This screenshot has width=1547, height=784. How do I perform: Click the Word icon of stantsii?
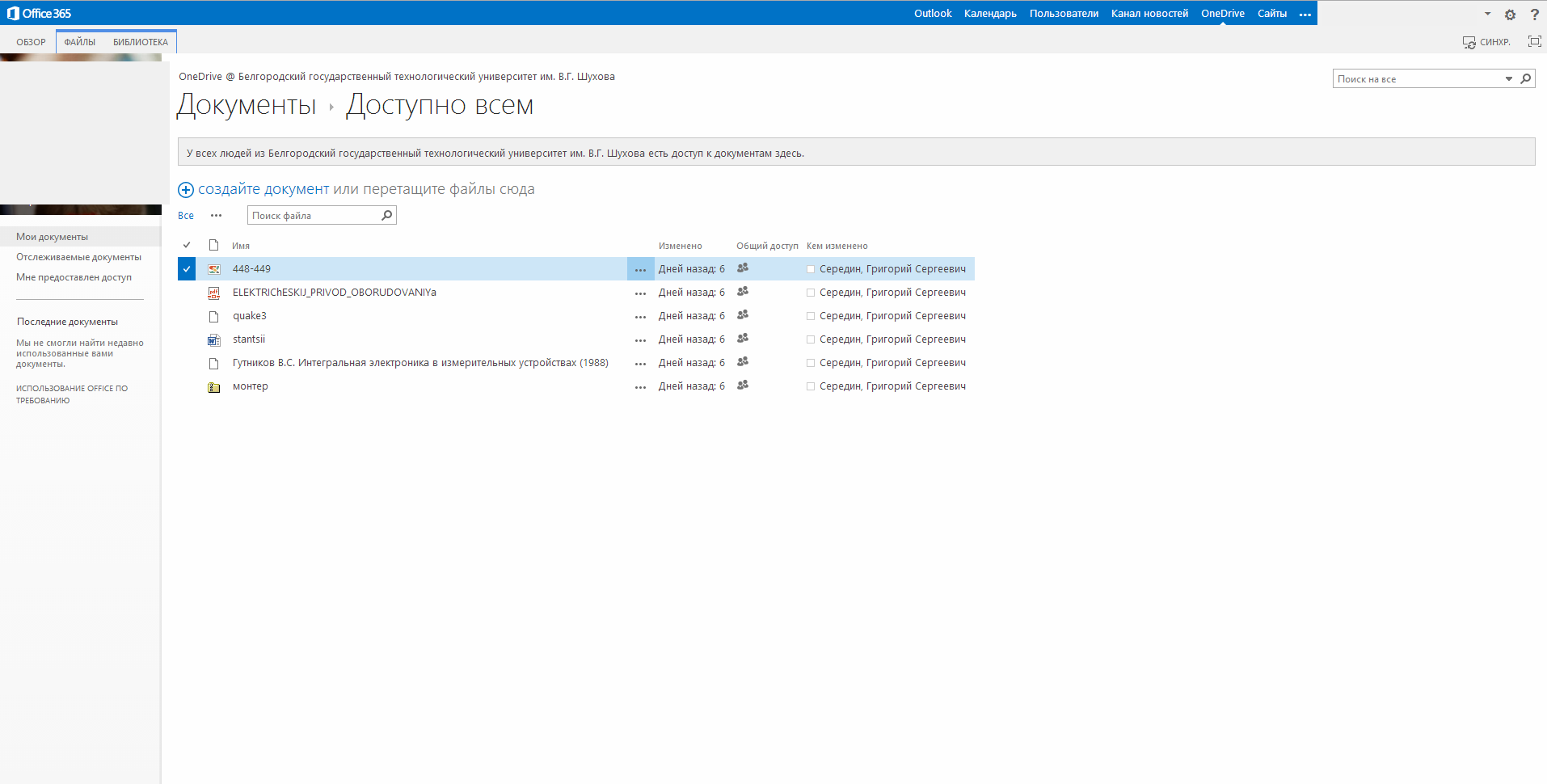[214, 339]
